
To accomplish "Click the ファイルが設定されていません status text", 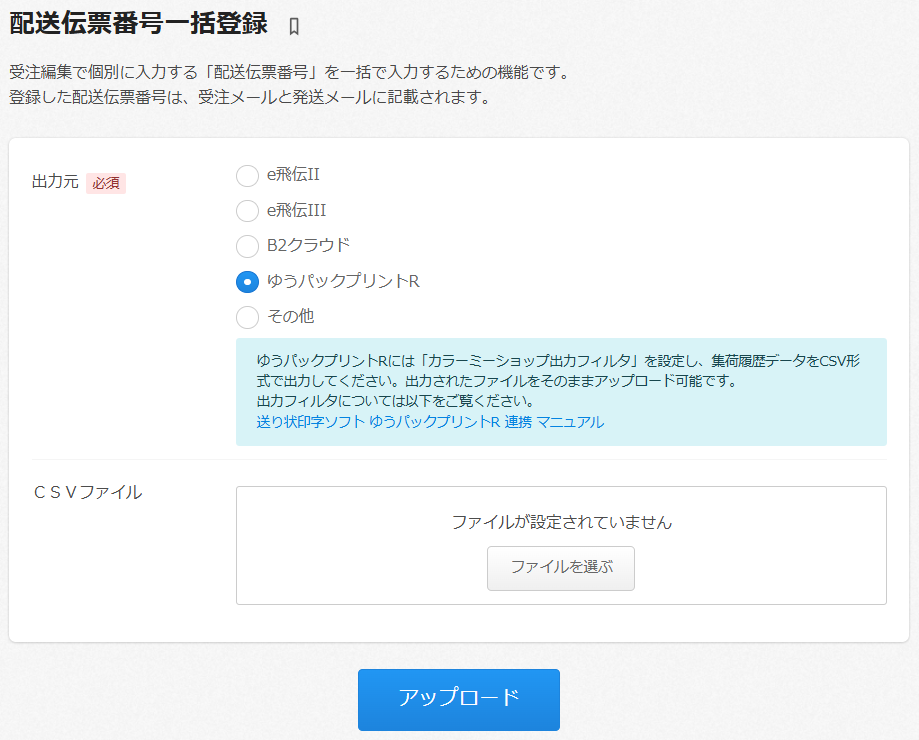I will pos(561,522).
